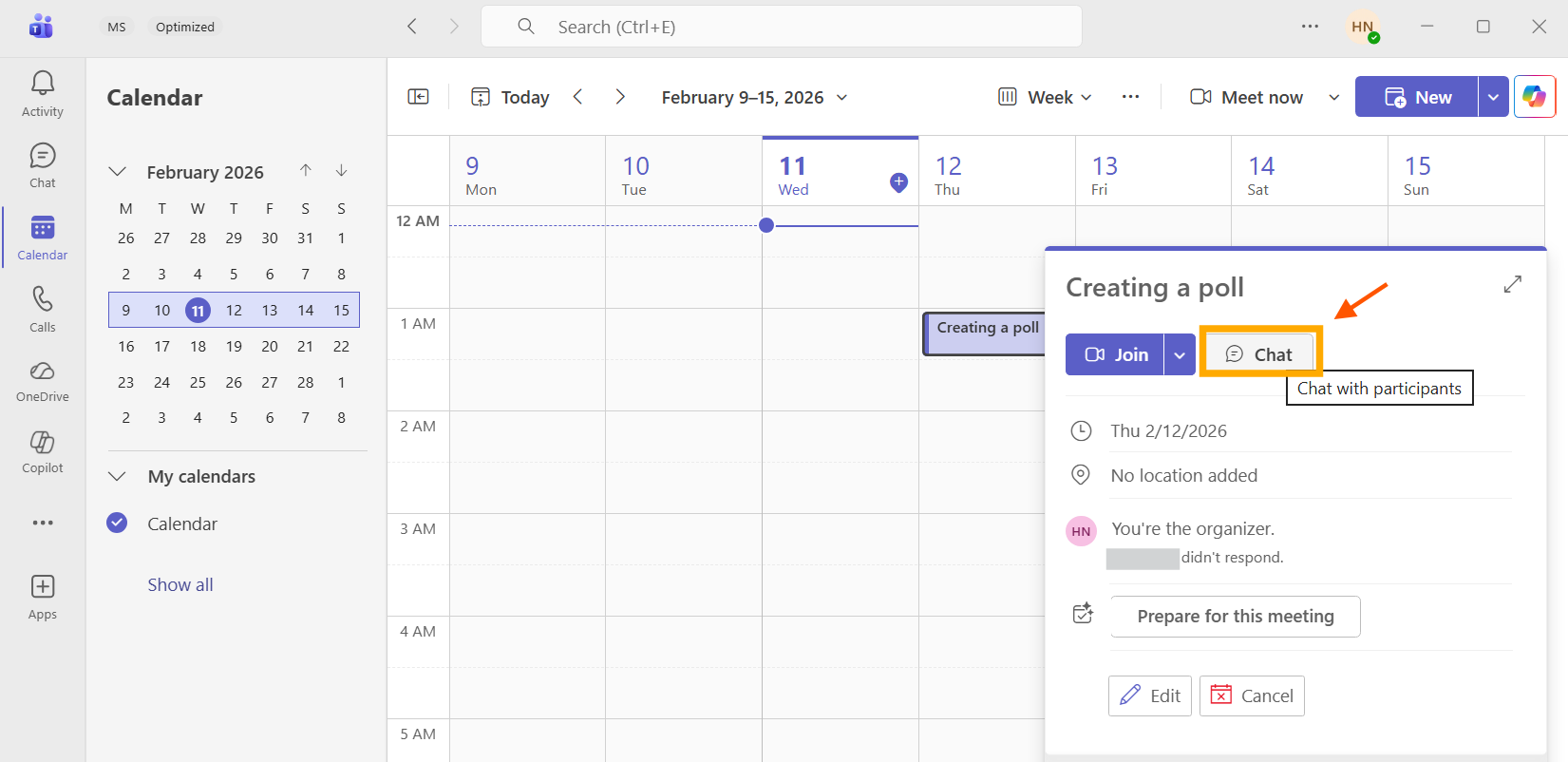Viewport: 1568px width, 762px height.
Task: Collapse the February 2026 mini calendar
Action: (x=118, y=172)
